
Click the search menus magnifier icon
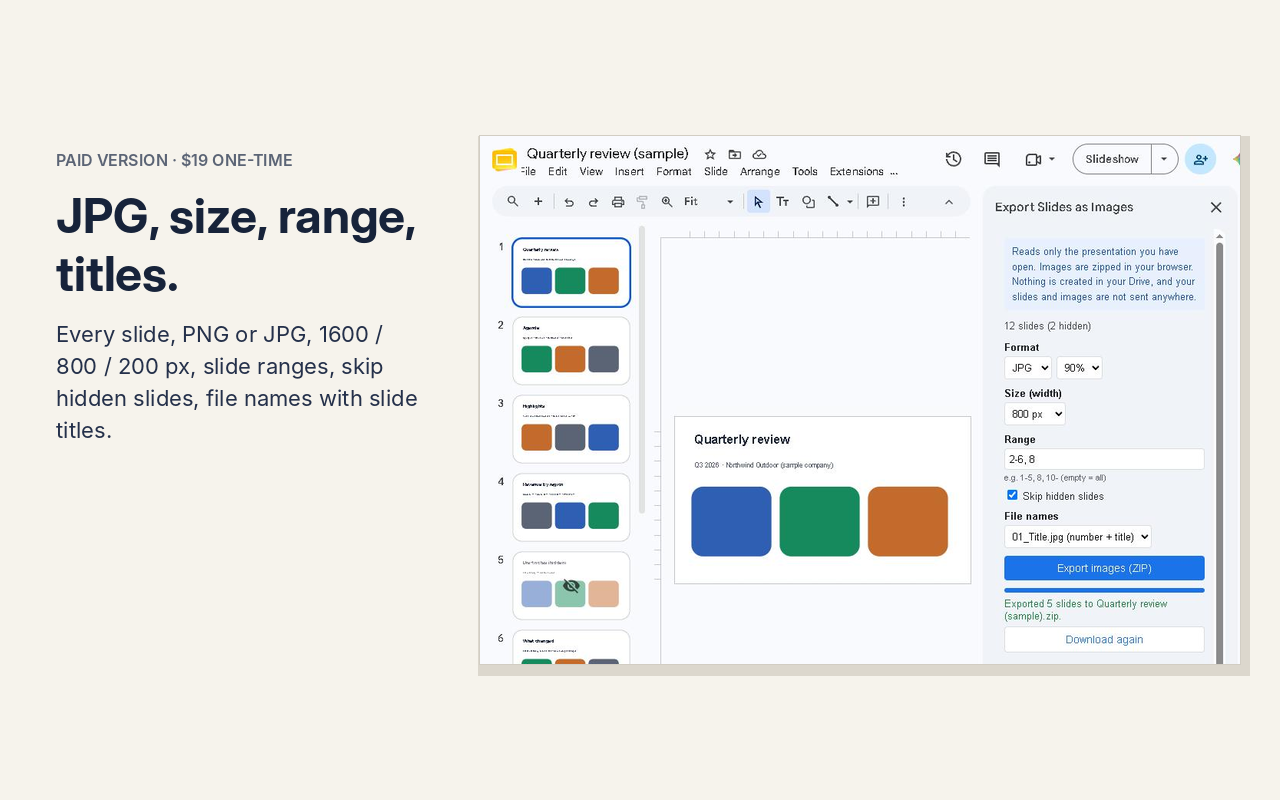pyautogui.click(x=513, y=202)
